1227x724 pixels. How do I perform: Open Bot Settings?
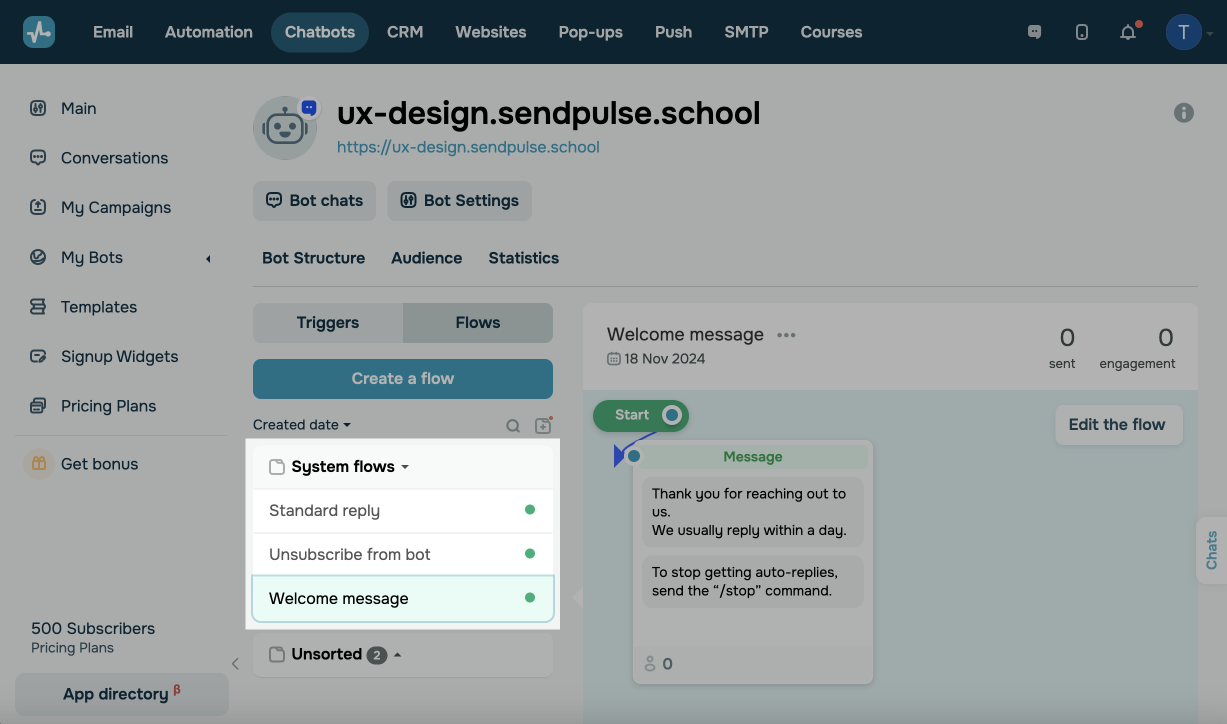click(x=460, y=201)
